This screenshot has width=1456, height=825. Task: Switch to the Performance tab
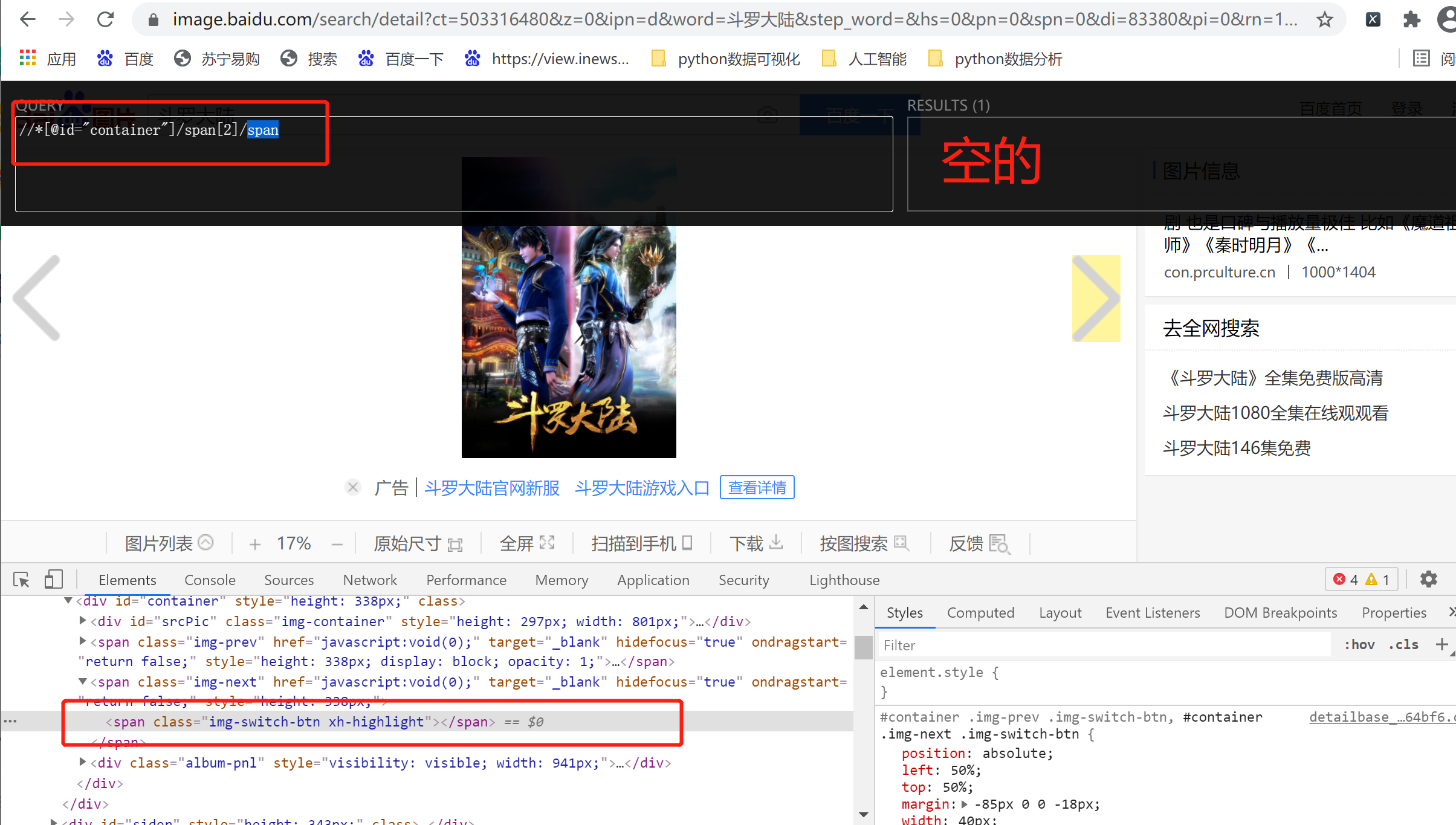pyautogui.click(x=466, y=580)
